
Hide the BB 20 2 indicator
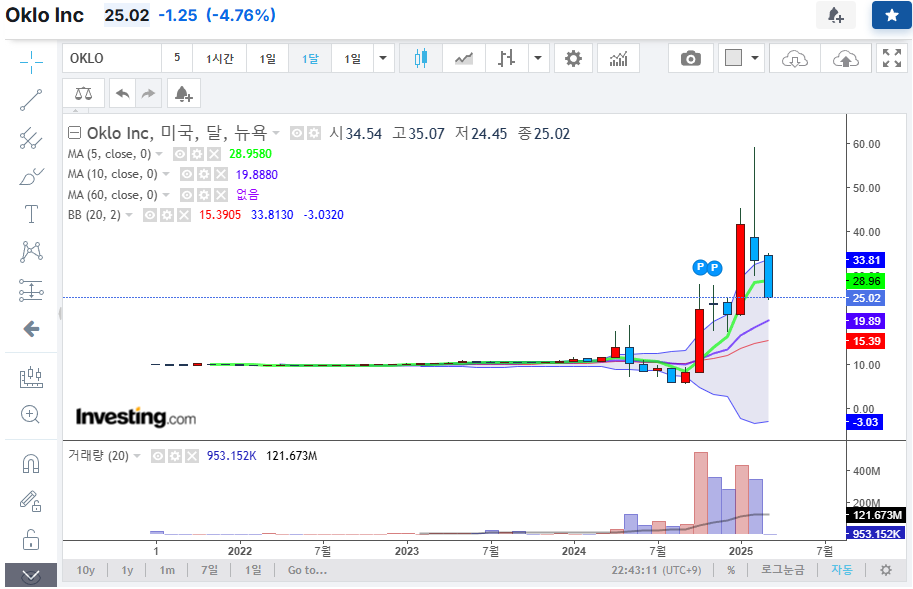[150, 215]
